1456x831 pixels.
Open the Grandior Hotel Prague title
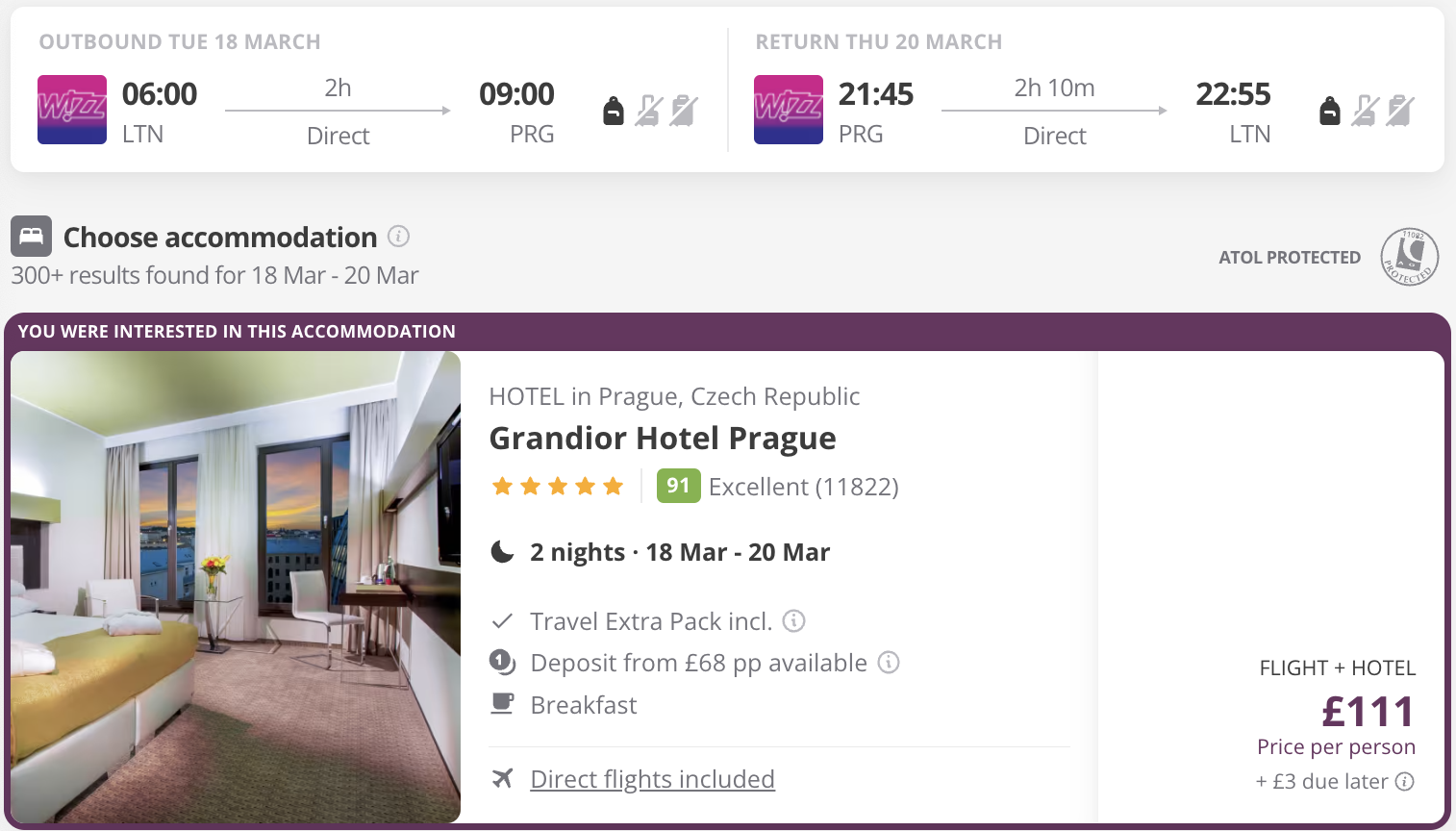pos(663,438)
